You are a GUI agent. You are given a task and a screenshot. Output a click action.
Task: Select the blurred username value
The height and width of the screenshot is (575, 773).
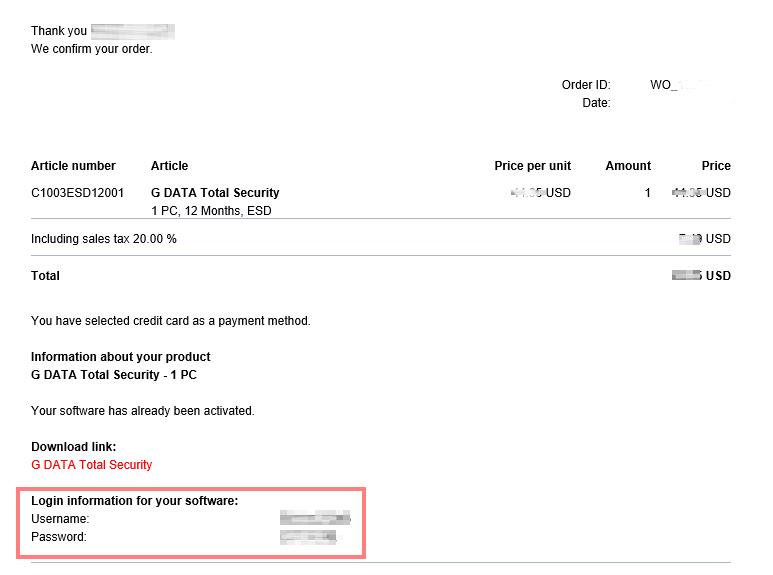315,518
